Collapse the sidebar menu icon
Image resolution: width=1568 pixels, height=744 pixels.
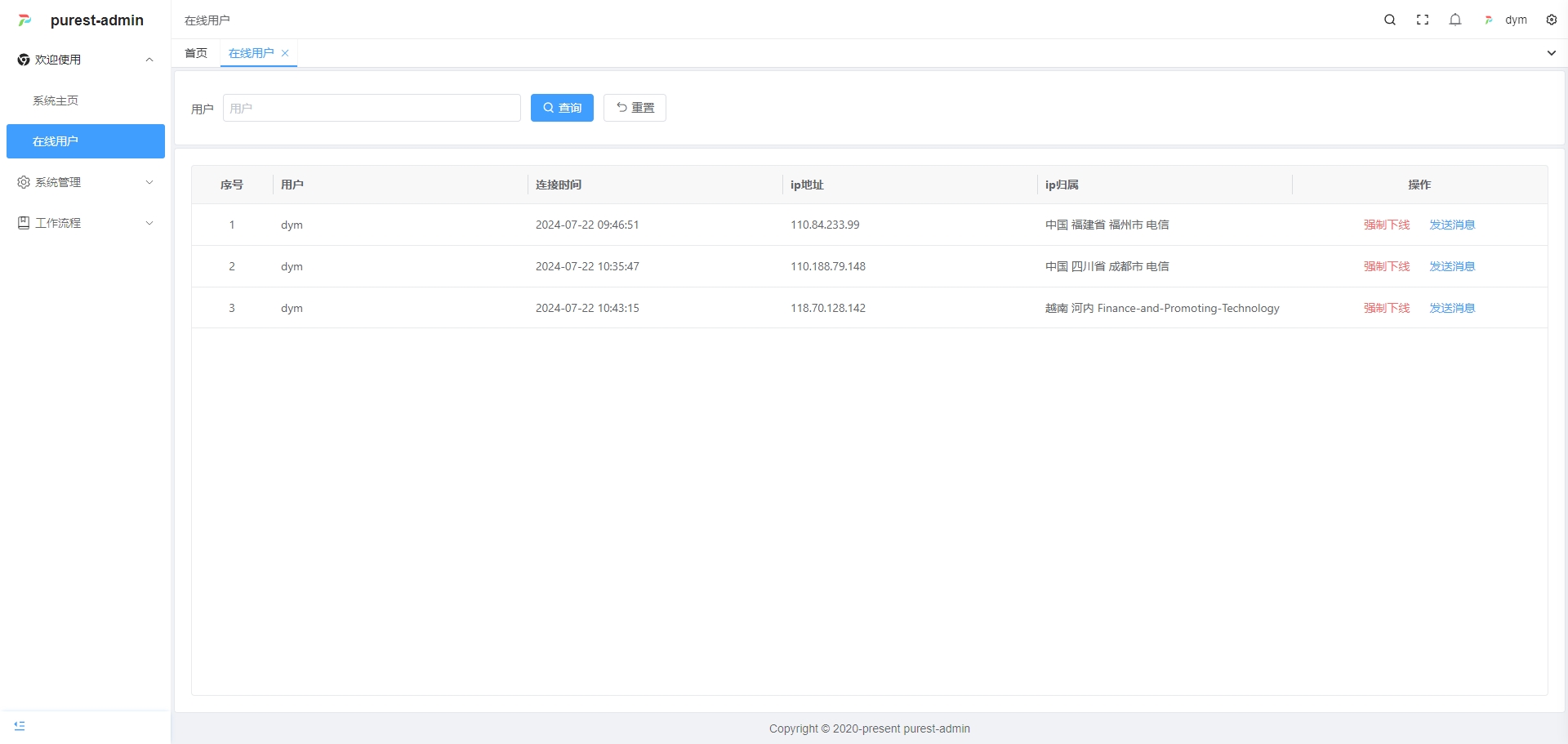click(20, 725)
